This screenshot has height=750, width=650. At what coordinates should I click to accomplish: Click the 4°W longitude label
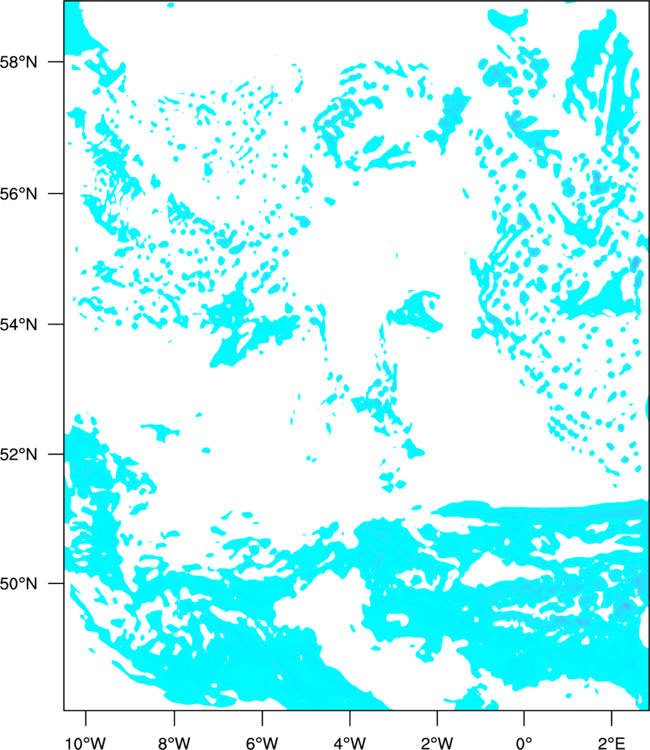(350, 743)
